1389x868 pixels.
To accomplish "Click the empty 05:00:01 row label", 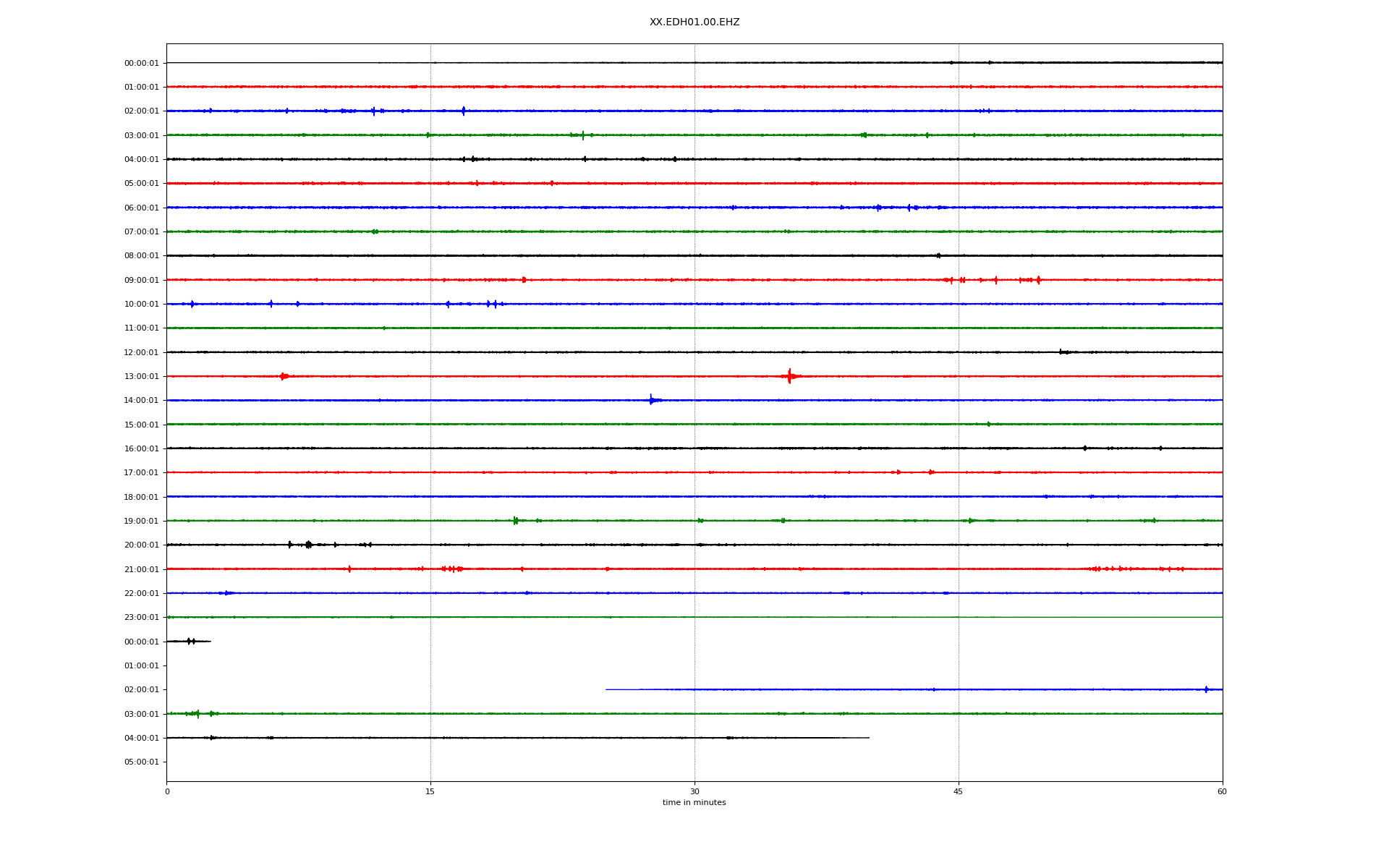I will click(x=141, y=762).
